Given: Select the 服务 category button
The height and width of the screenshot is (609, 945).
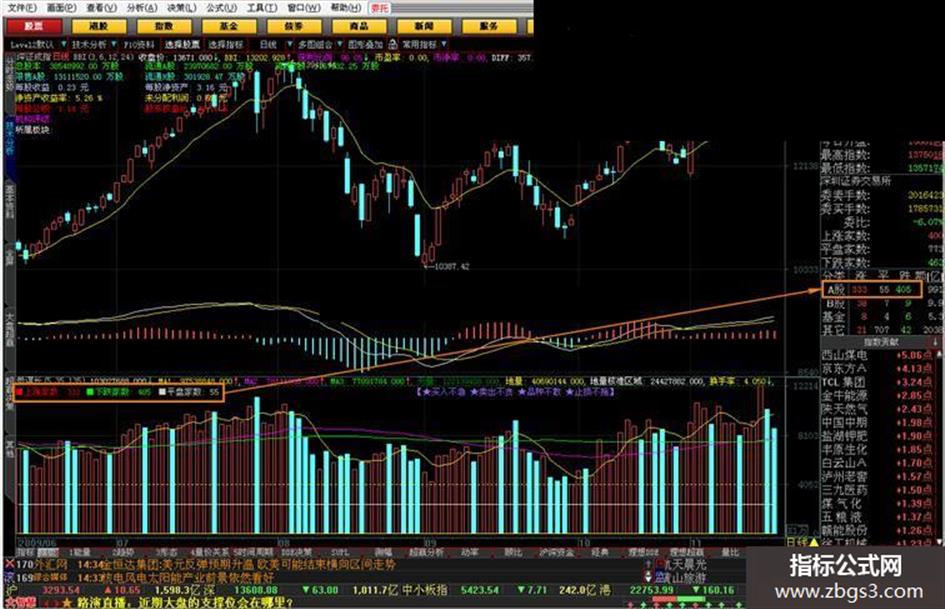Looking at the screenshot, I should click(489, 27).
